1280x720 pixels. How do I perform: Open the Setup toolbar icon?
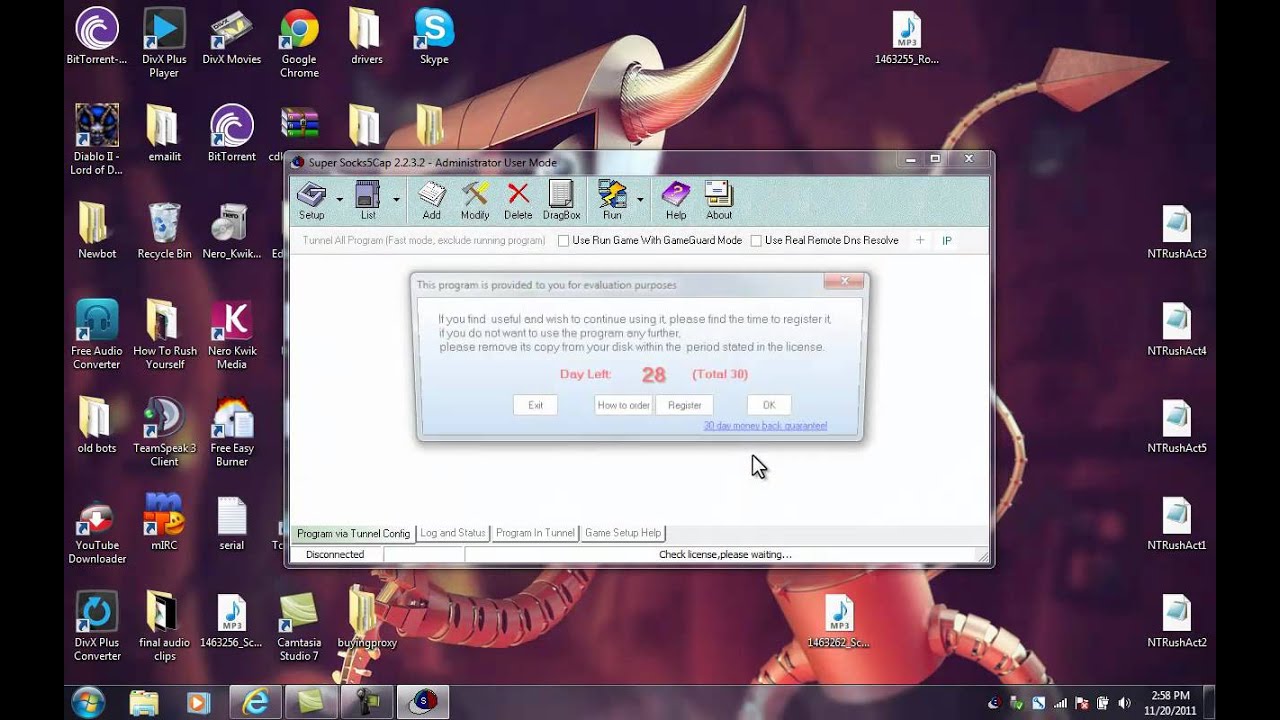[x=312, y=201]
